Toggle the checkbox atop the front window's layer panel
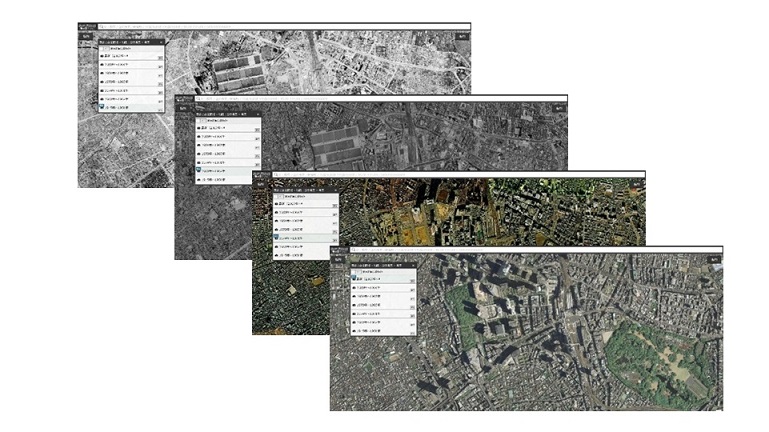The image size is (769, 432). click(x=357, y=272)
